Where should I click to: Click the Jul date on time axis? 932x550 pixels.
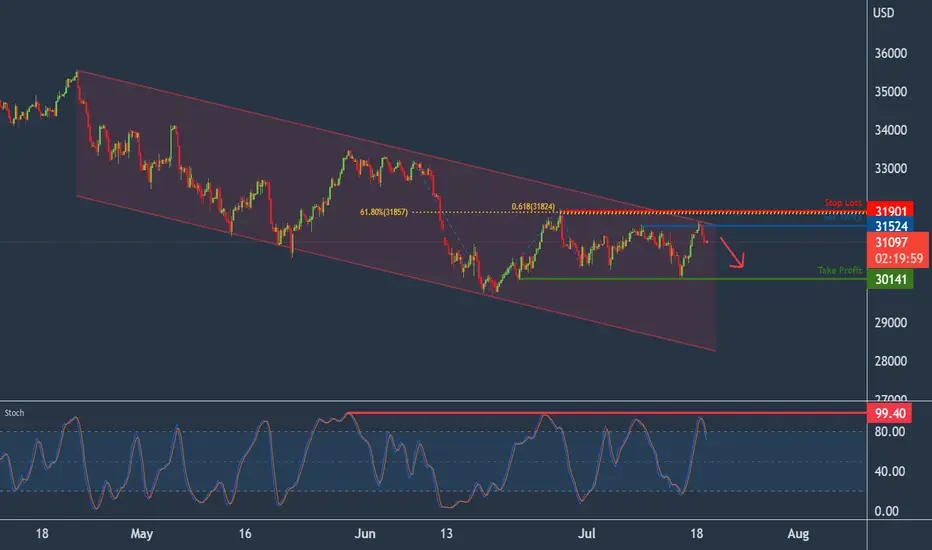[587, 533]
